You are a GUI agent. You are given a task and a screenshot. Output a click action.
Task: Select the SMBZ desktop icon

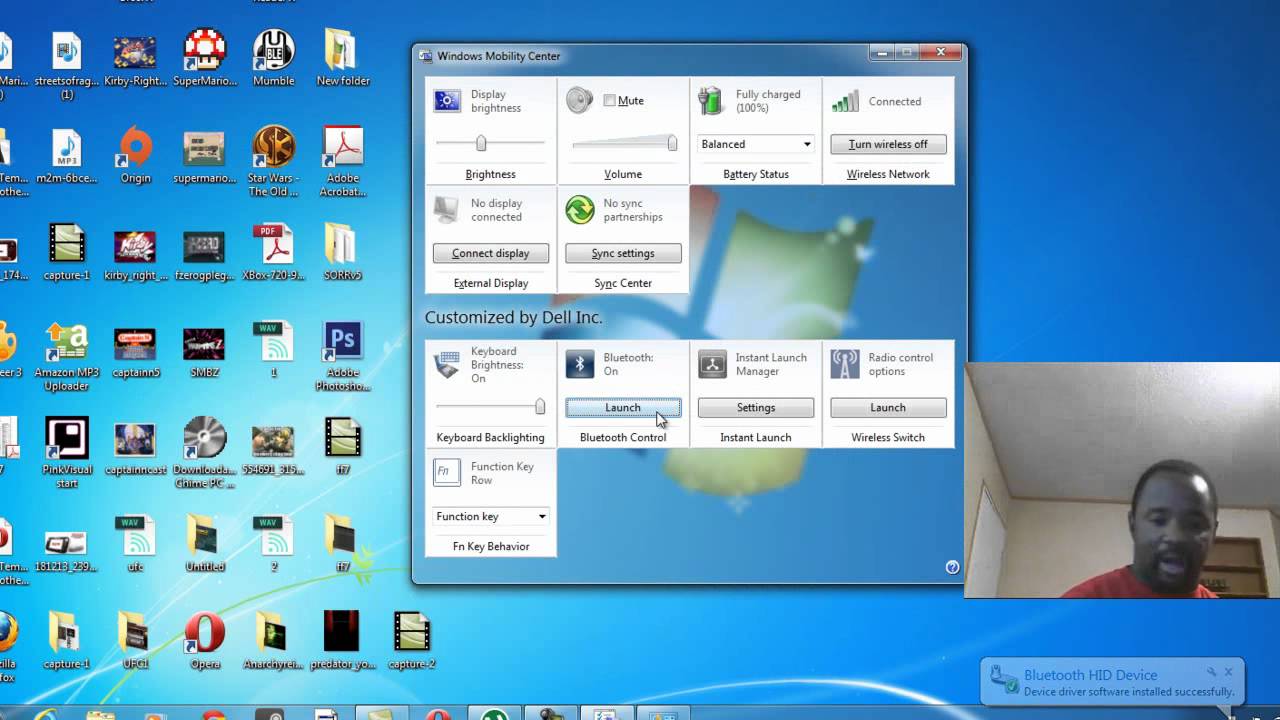204,350
